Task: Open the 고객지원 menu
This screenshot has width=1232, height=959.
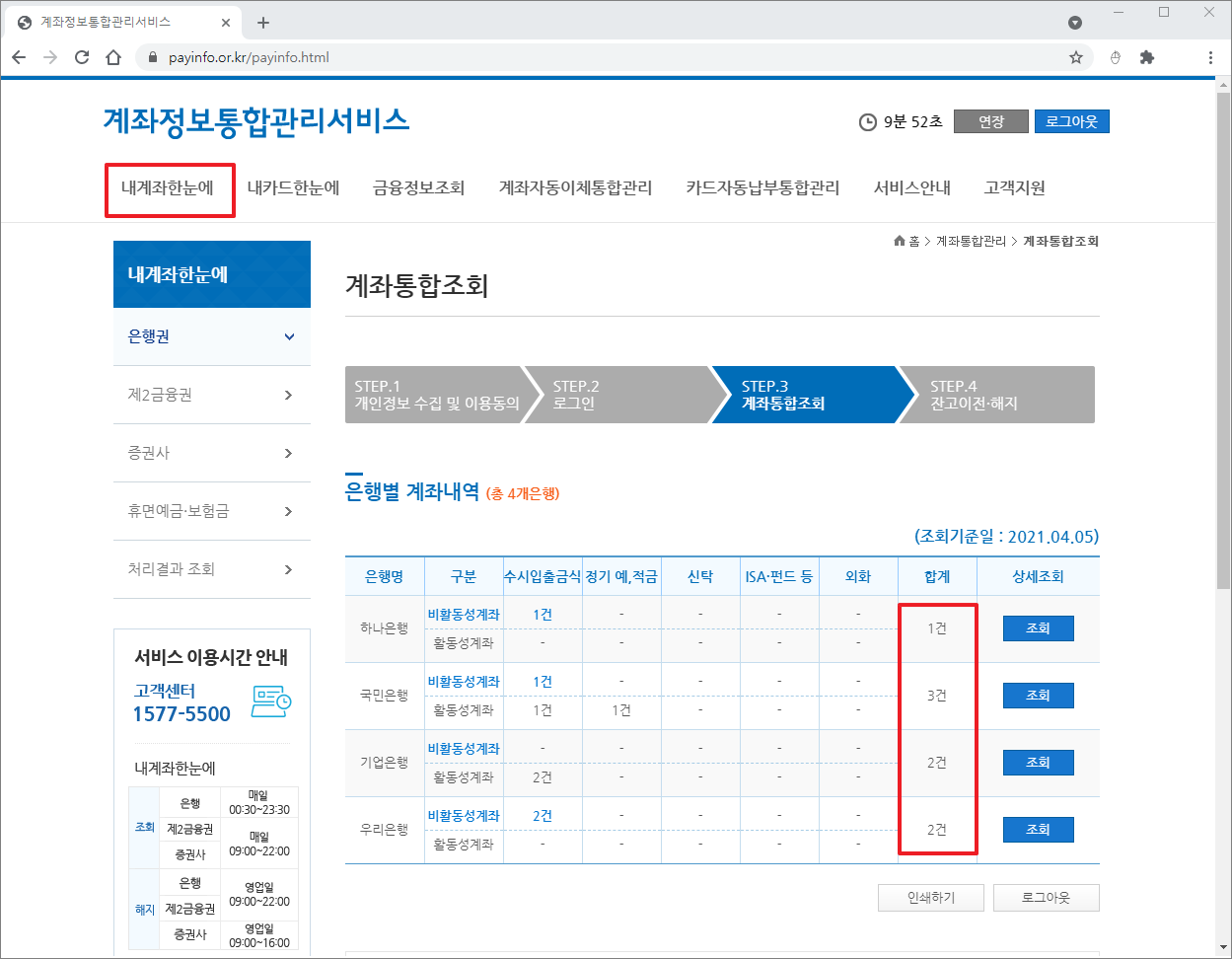Action: 1015,187
